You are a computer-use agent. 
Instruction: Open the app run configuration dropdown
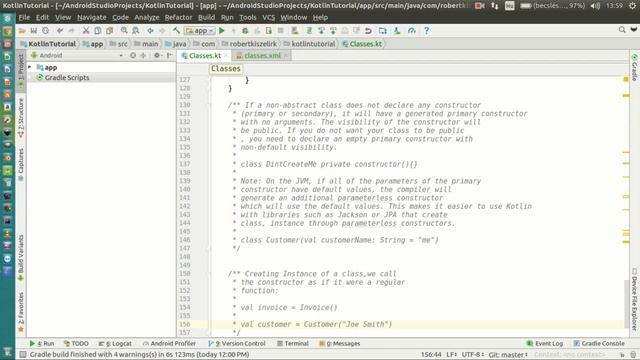(x=200, y=31)
